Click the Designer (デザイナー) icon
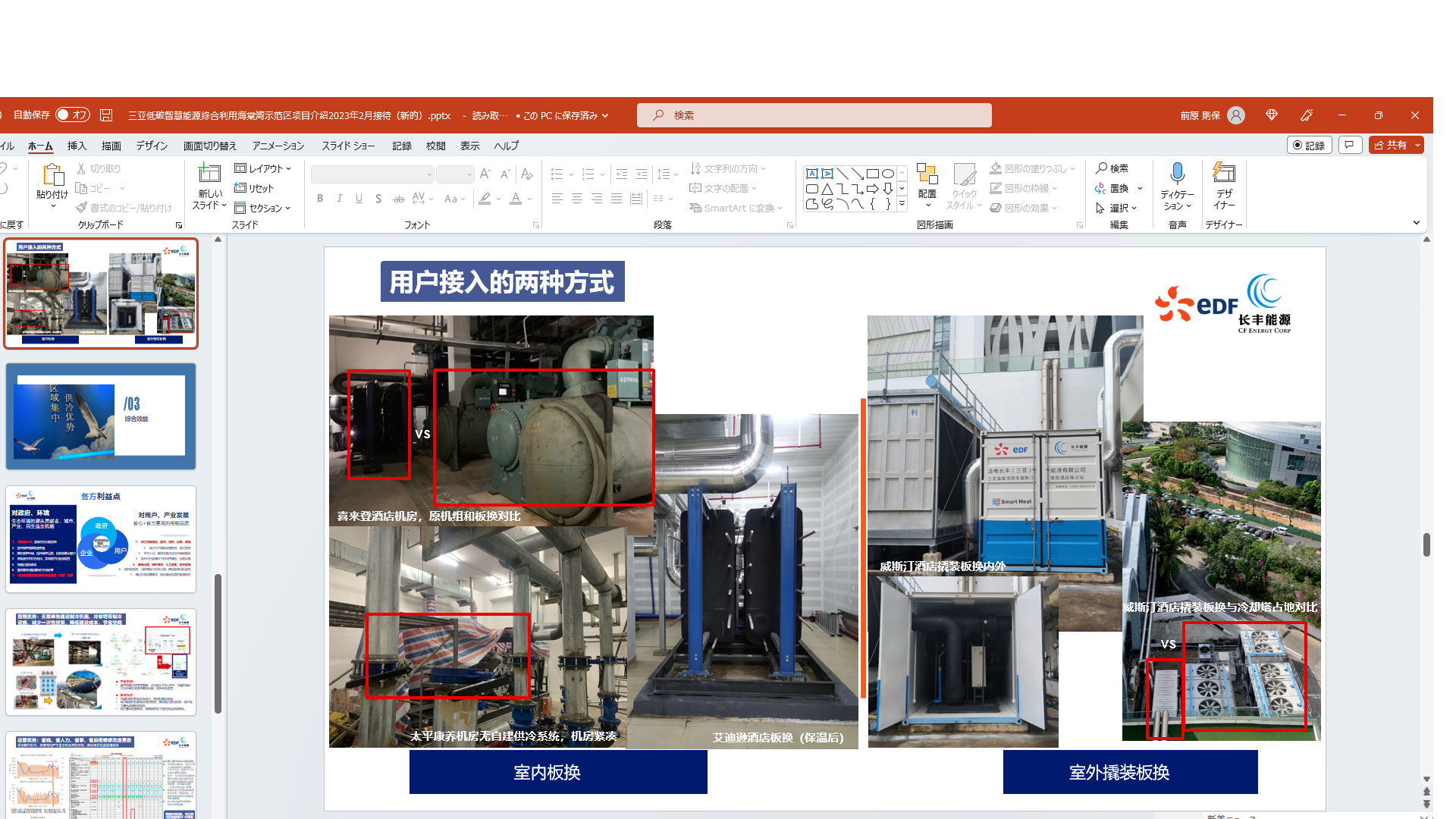The width and height of the screenshot is (1456, 819). (1223, 176)
